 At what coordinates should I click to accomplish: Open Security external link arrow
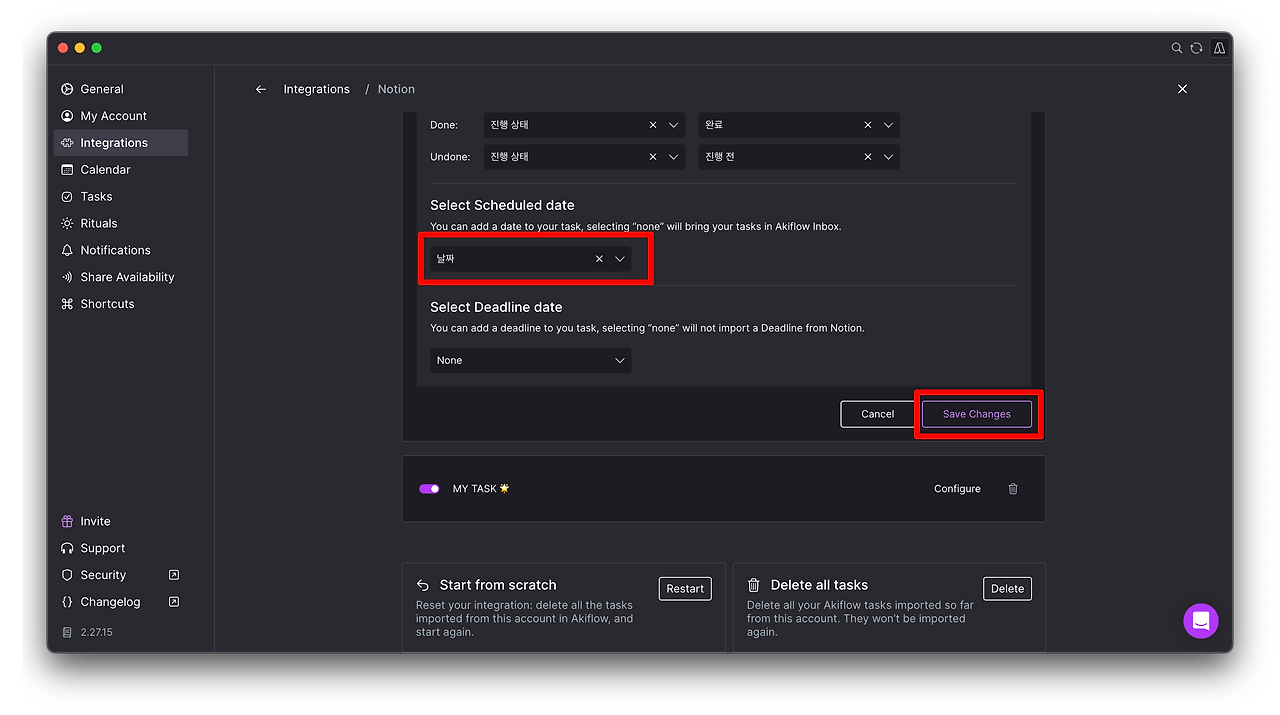(174, 575)
